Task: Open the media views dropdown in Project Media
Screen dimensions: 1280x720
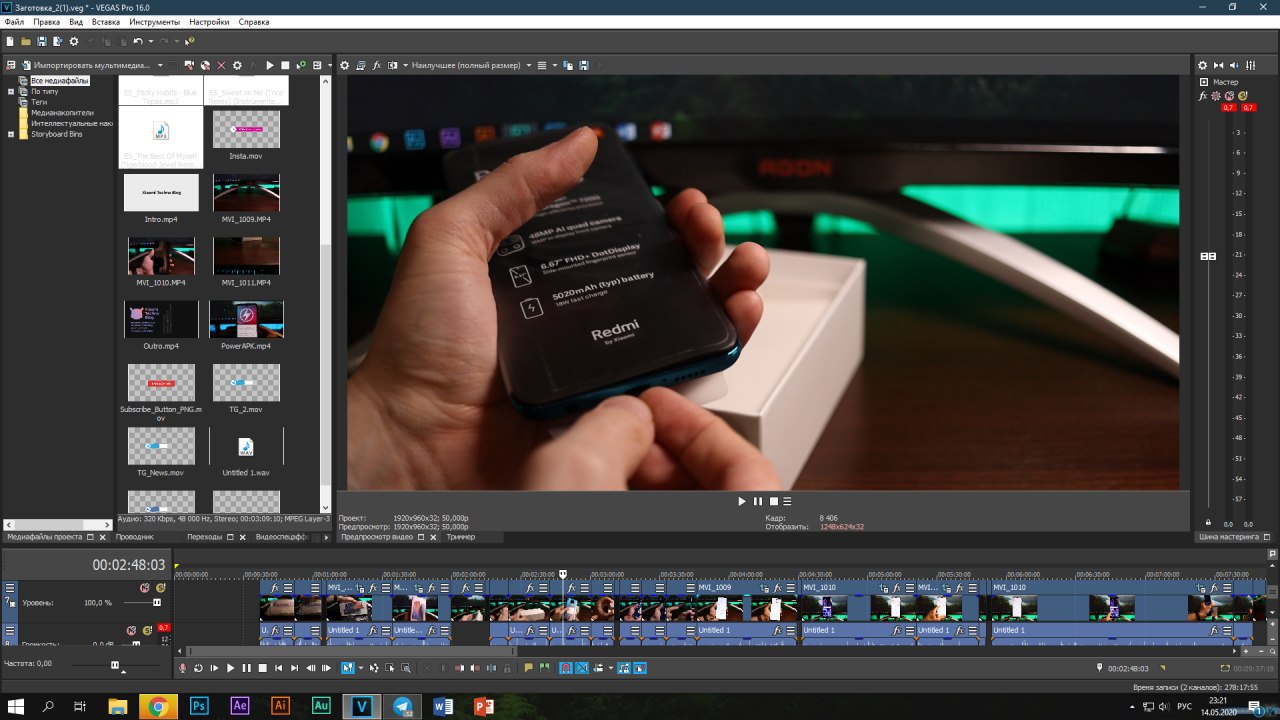Action: (x=330, y=65)
